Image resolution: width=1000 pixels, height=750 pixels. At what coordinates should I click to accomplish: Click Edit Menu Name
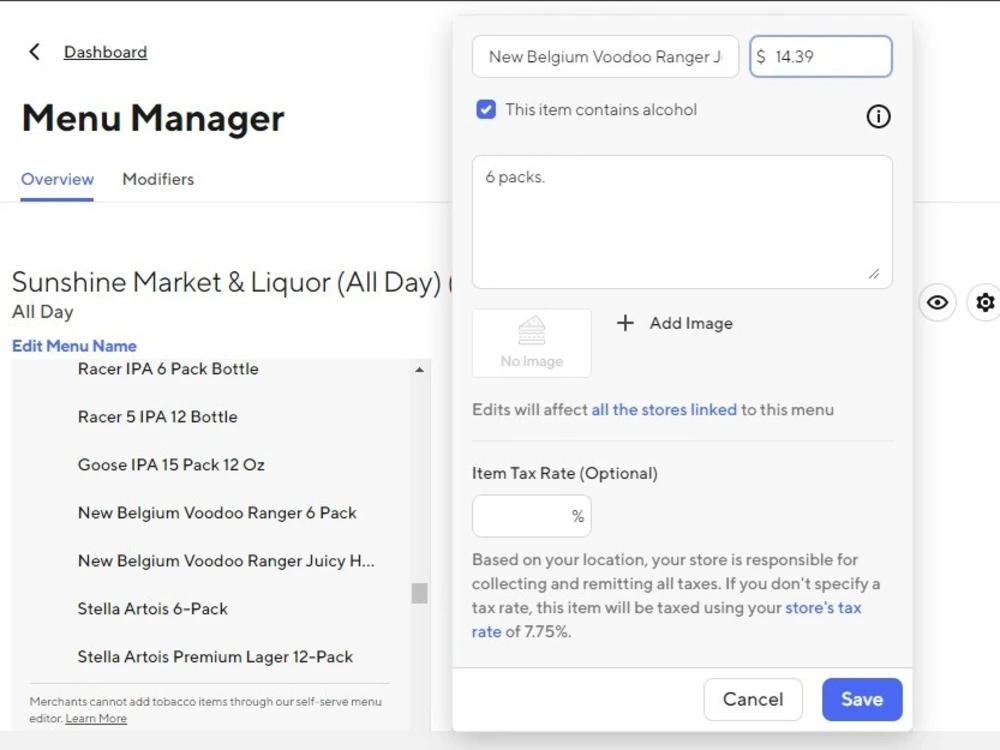(x=75, y=346)
